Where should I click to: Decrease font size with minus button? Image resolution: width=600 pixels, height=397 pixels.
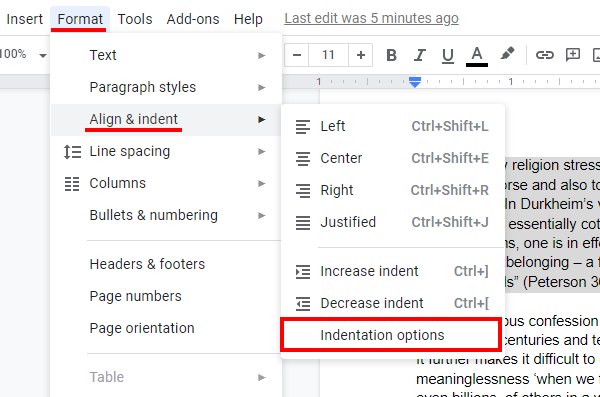click(297, 55)
